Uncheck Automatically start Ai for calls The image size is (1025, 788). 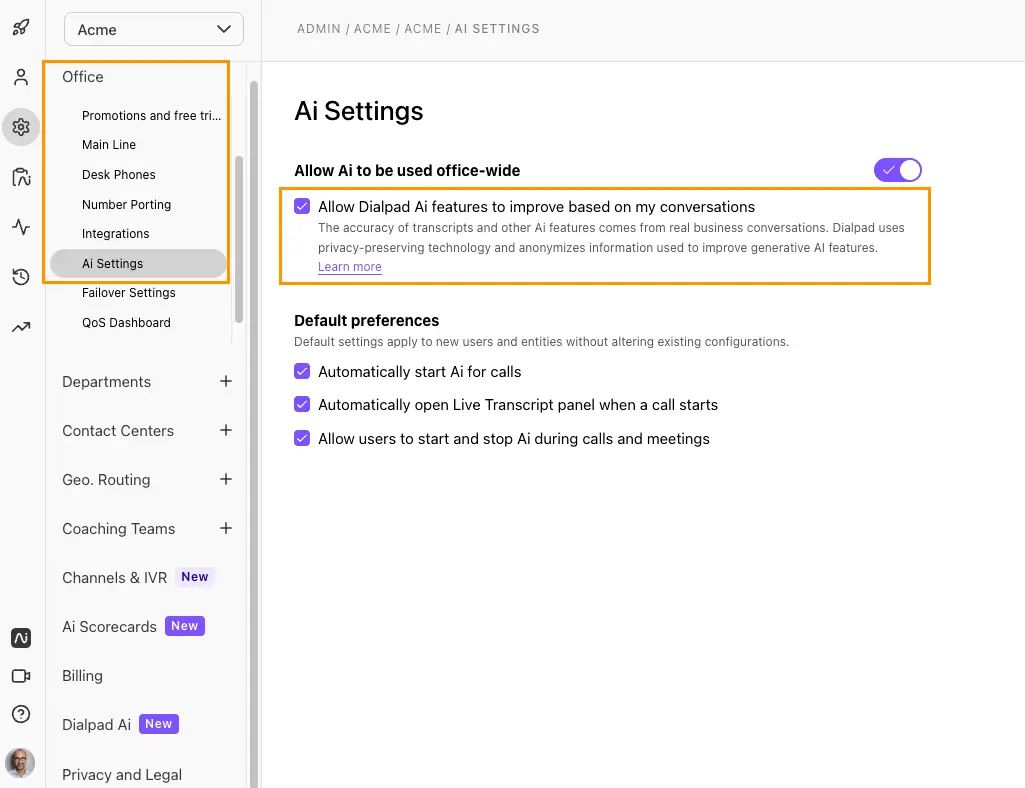302,371
